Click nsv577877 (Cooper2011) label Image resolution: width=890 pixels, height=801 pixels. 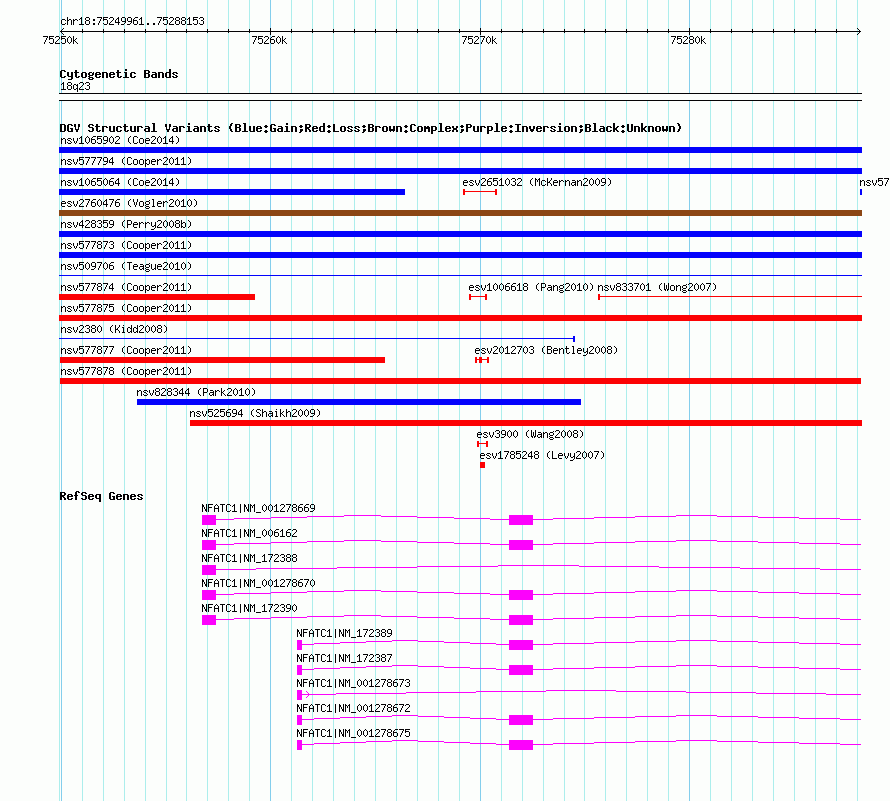(126, 350)
